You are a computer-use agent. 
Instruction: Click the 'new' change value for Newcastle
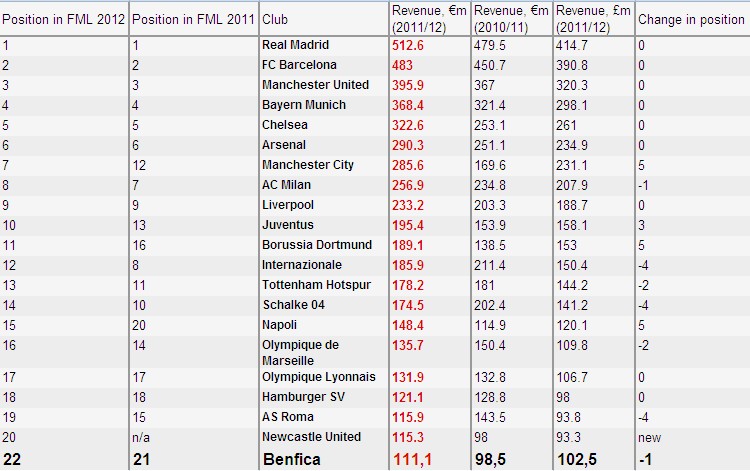[649, 438]
